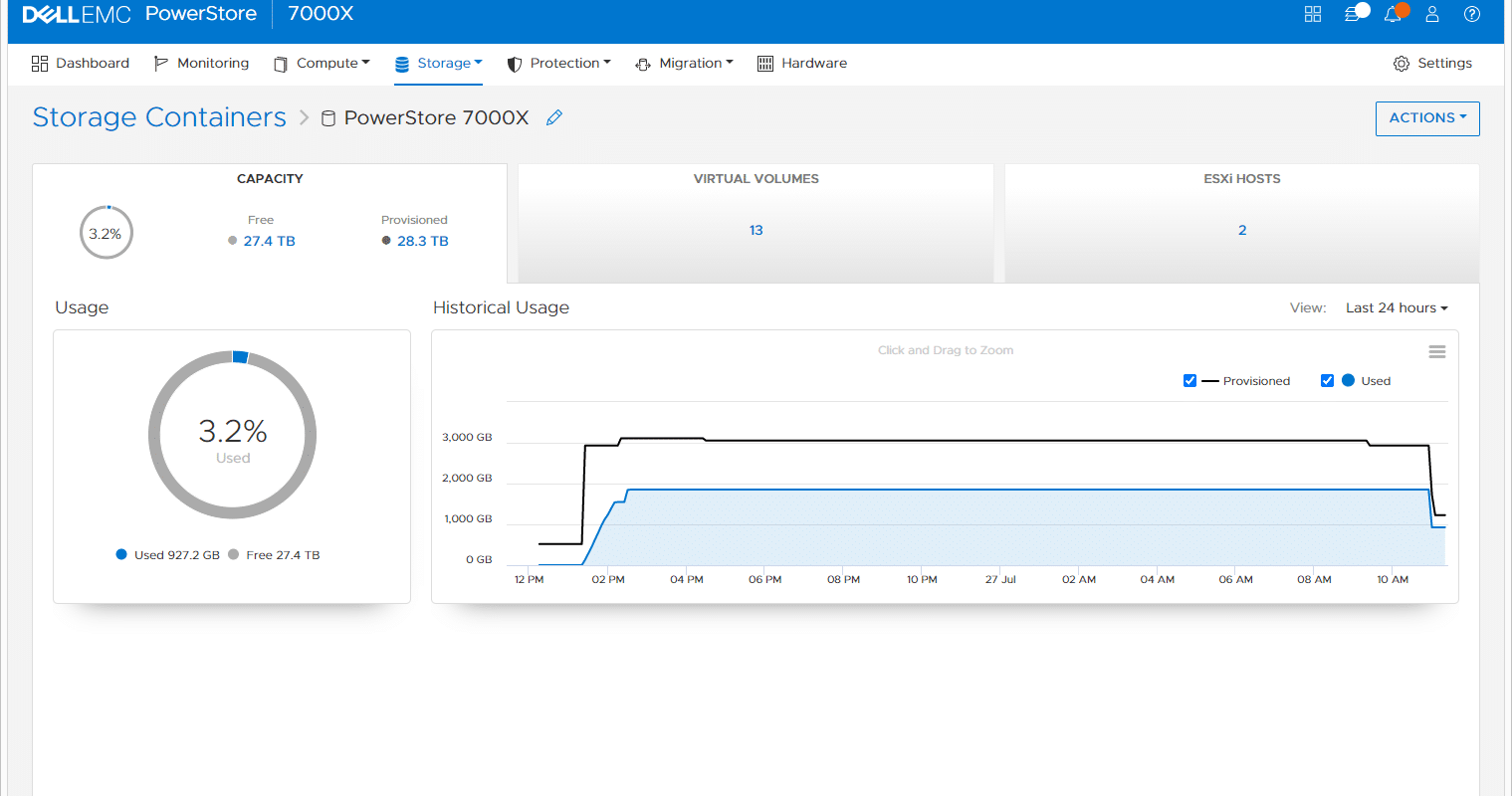Image resolution: width=1512 pixels, height=796 pixels.
Task: Click the Free 27.4 TB donut legend entry
Action: pos(274,555)
